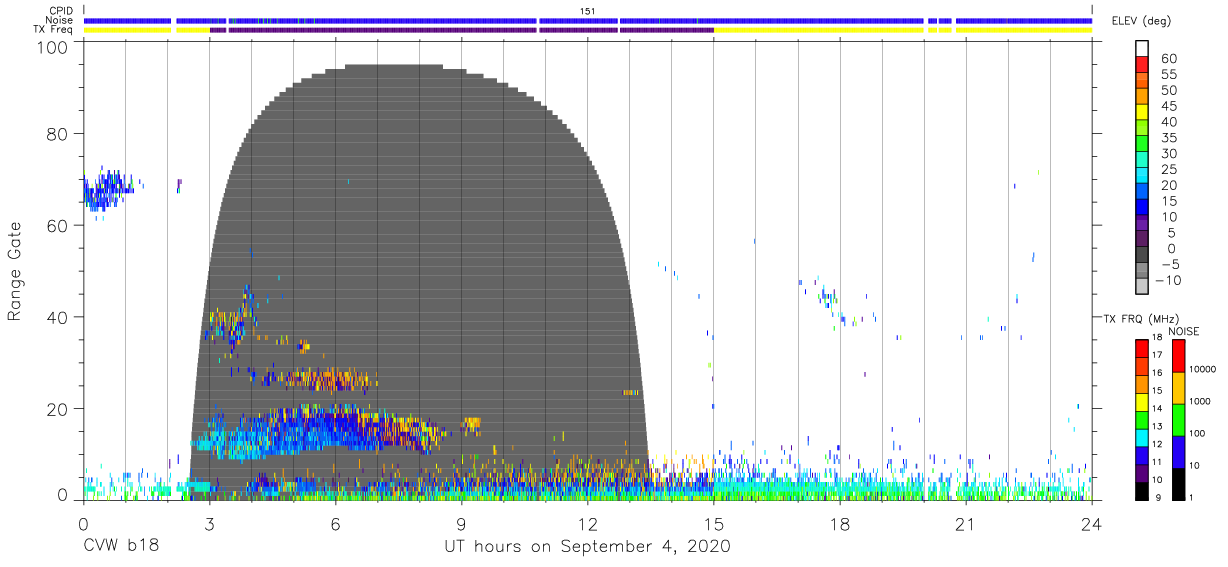1228x567 pixels.
Task: Pick the black bottom segment of the TX FRQ color bar
Action: tap(1141, 491)
